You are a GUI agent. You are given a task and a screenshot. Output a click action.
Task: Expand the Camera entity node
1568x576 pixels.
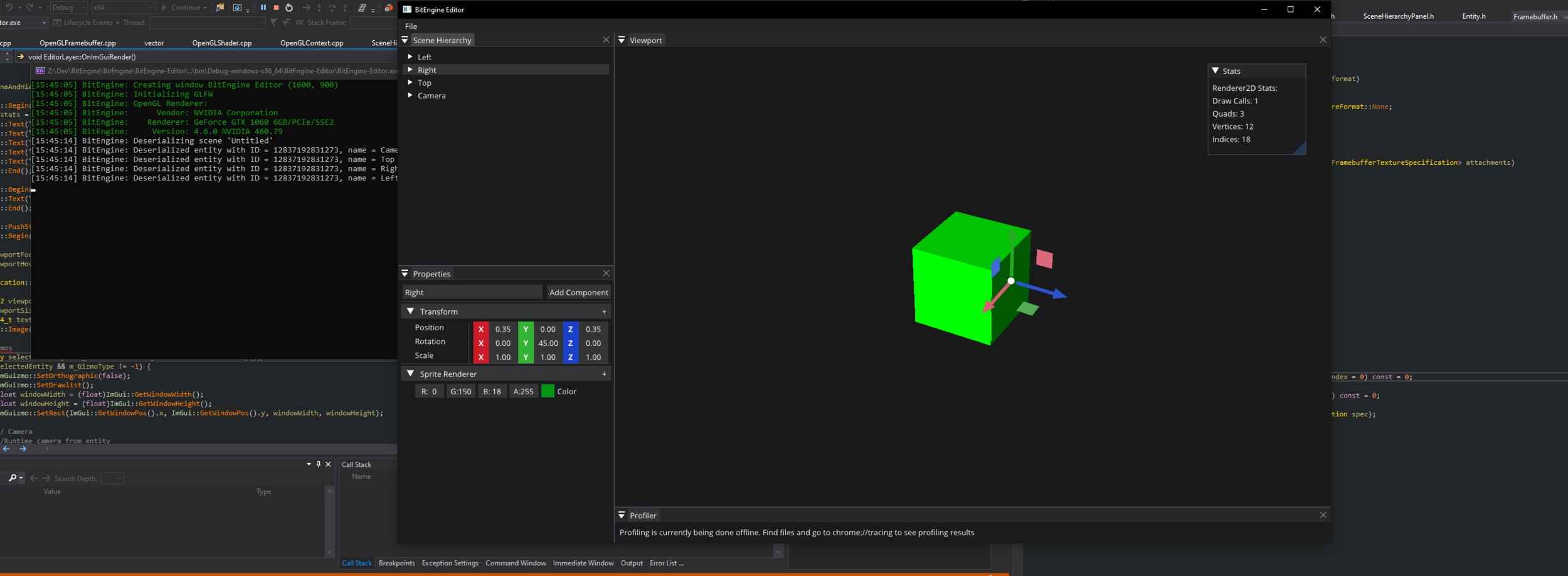[410, 95]
